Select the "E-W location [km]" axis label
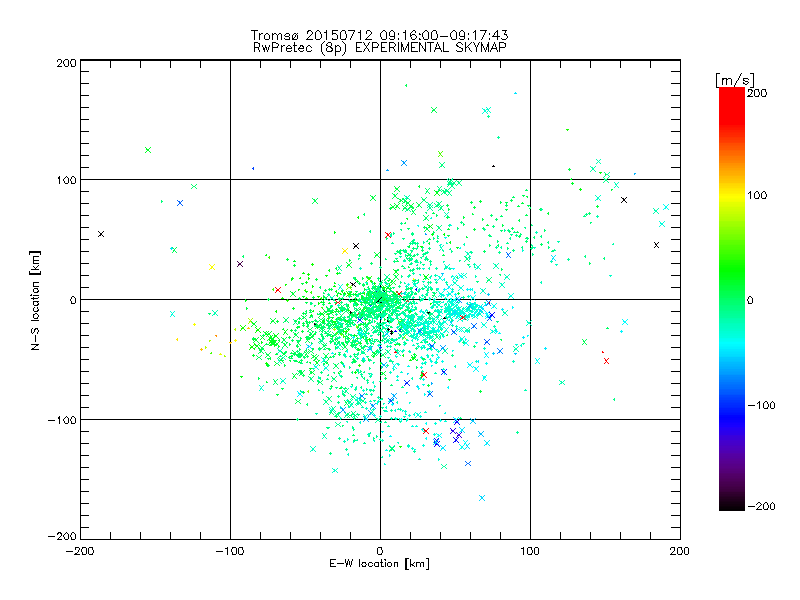800x600 pixels. pos(379,563)
